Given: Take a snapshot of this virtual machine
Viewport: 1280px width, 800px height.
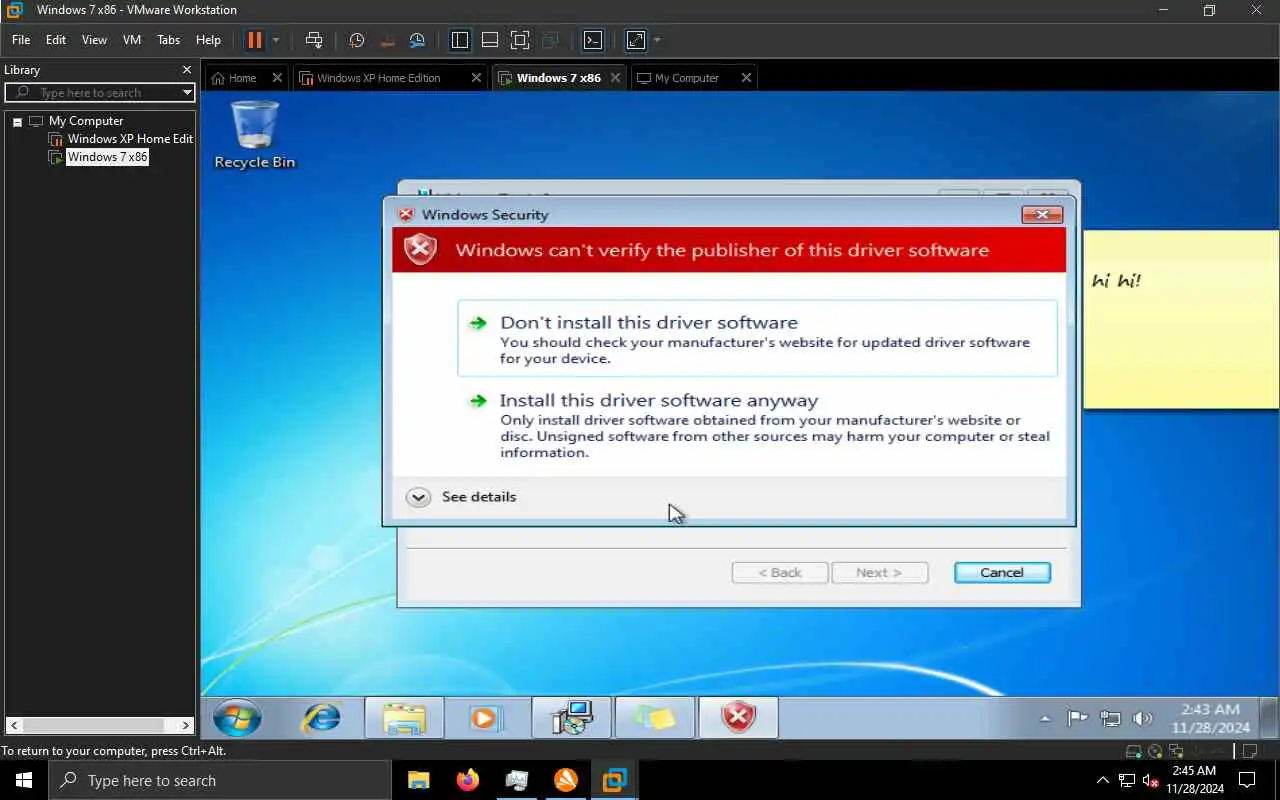Looking at the screenshot, I should 357,40.
